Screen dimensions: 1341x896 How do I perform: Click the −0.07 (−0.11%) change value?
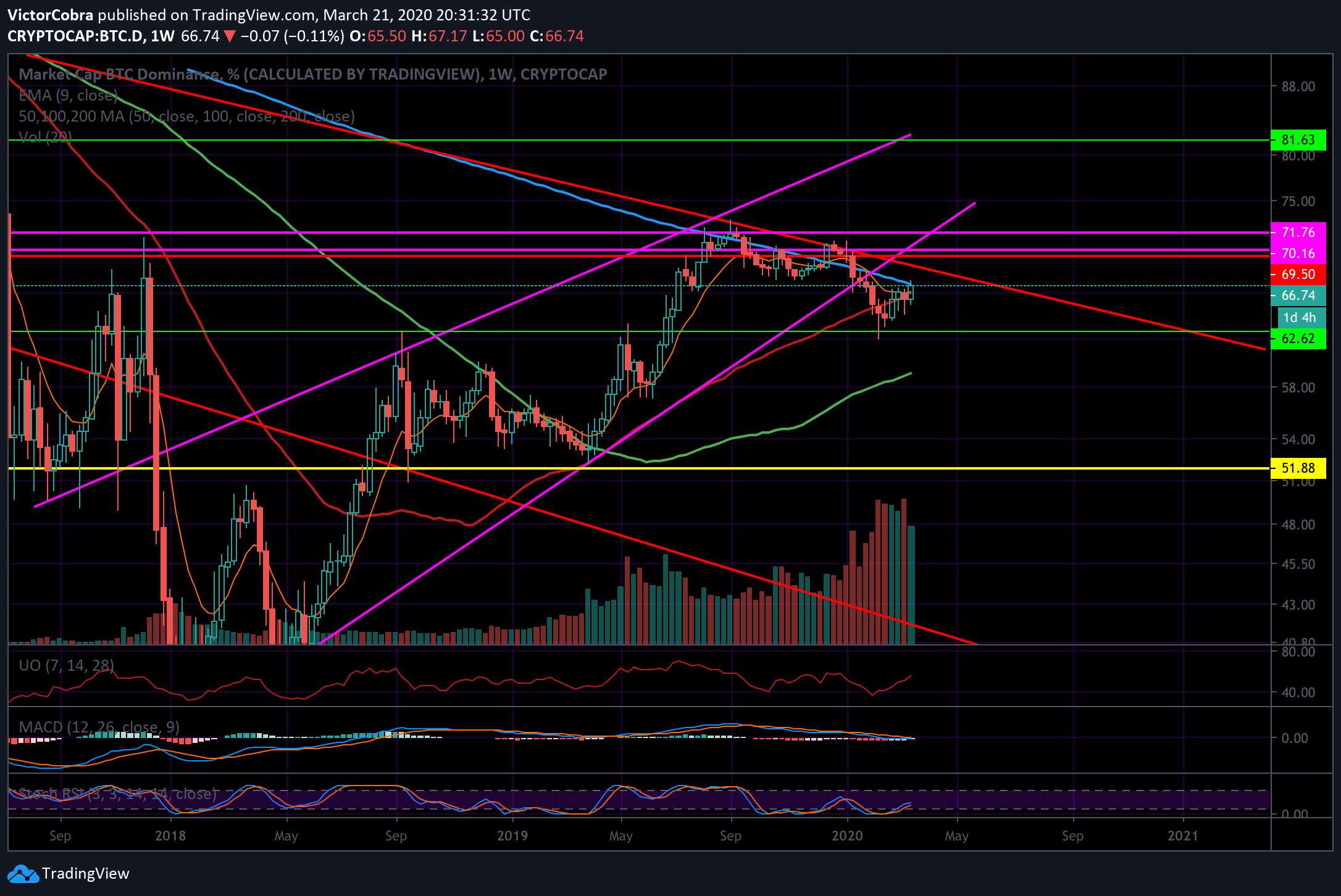(x=293, y=36)
